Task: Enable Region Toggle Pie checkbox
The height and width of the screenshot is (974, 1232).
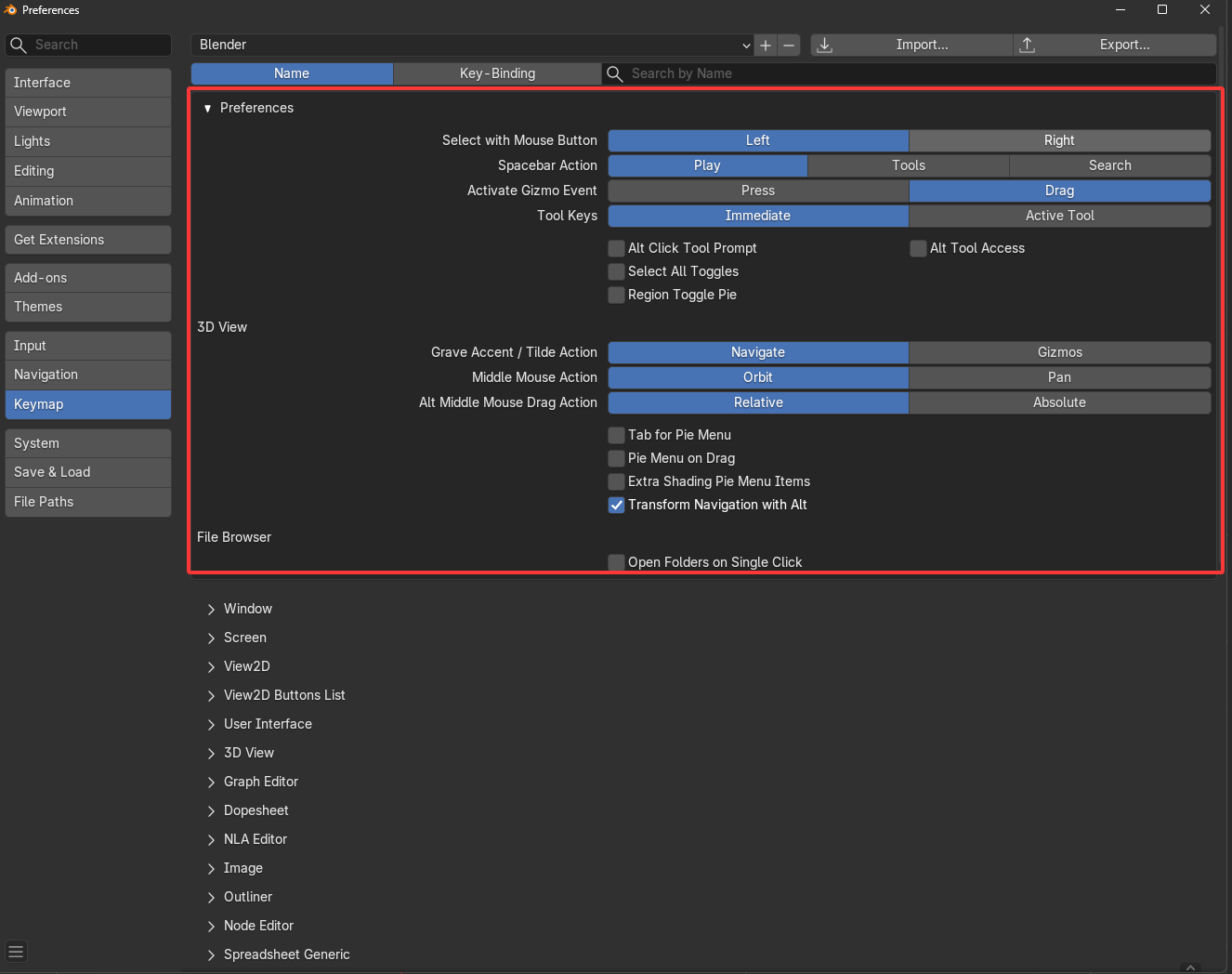Action: coord(616,295)
